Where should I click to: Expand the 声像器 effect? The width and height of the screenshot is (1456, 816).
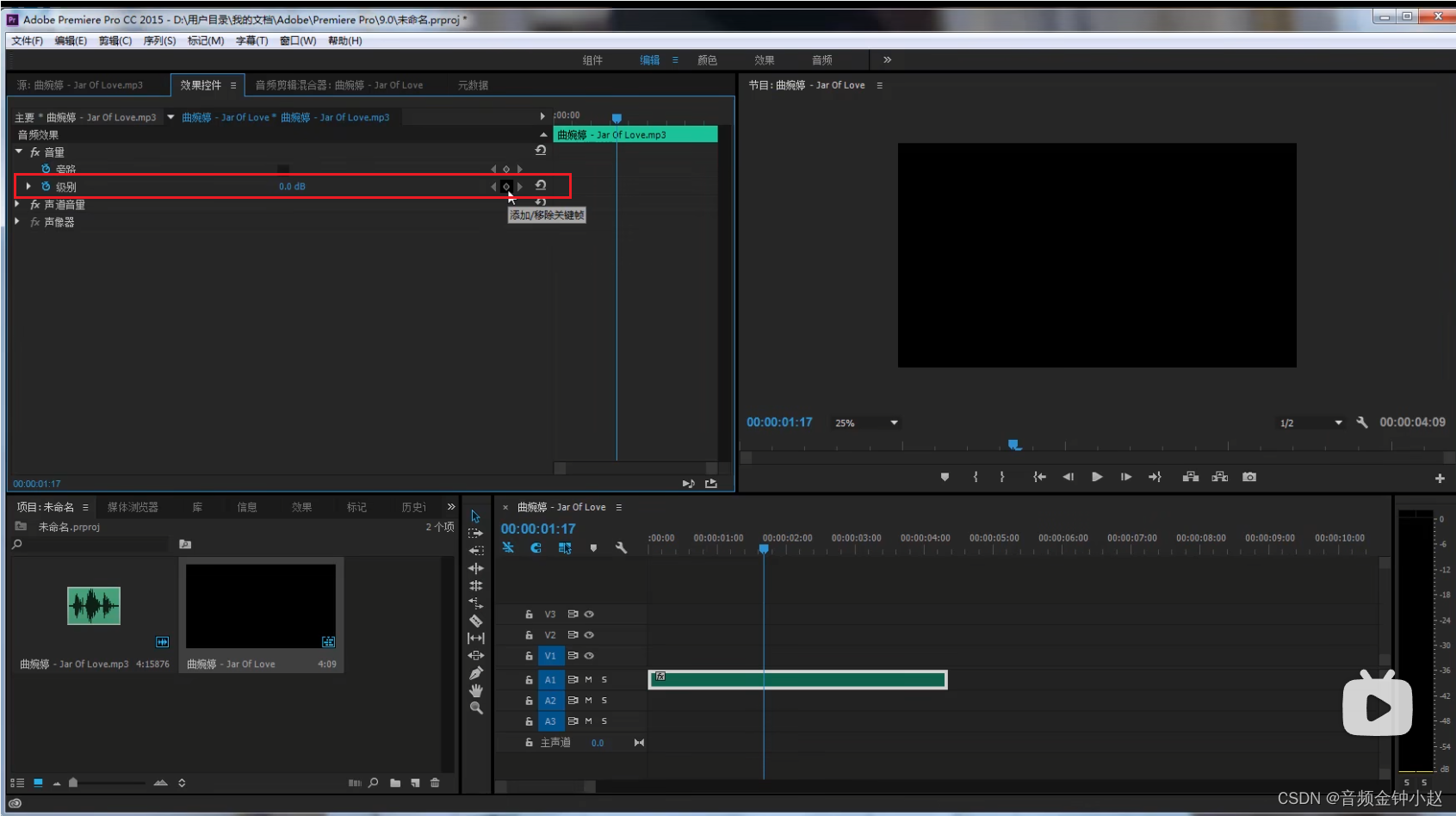coord(17,221)
